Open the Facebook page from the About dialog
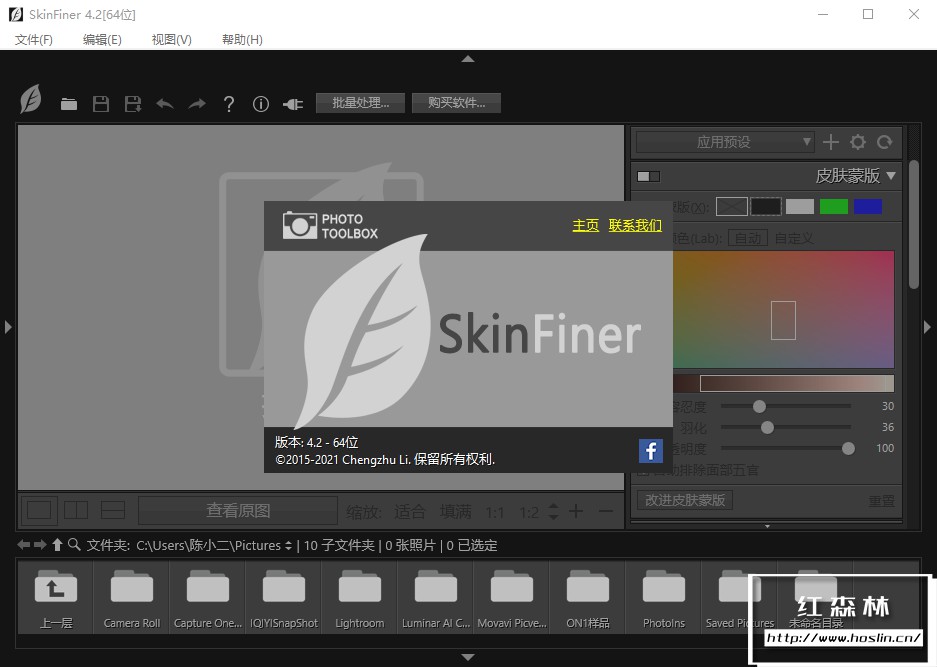The height and width of the screenshot is (667, 937). [651, 450]
